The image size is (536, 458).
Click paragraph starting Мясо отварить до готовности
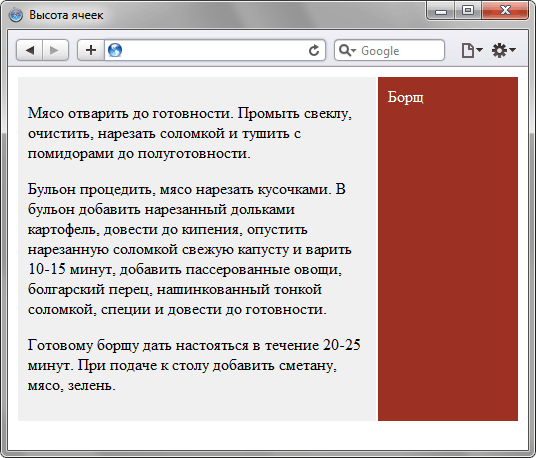tap(190, 133)
